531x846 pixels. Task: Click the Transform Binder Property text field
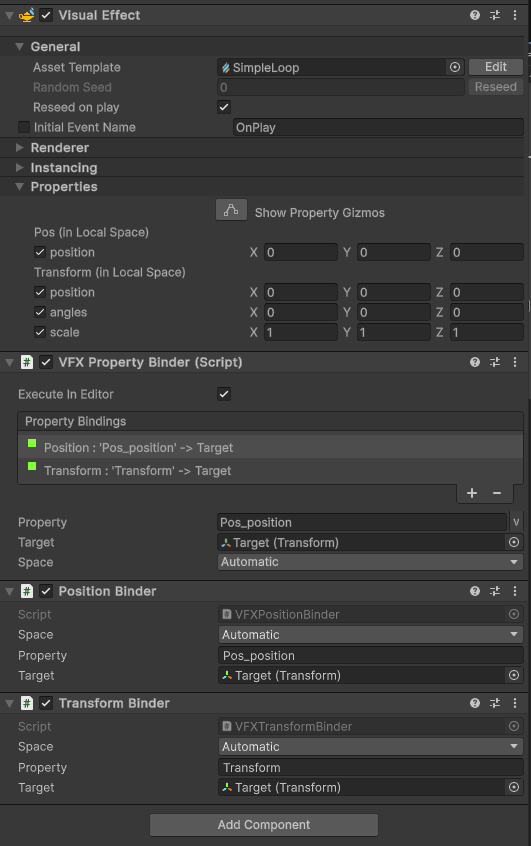click(x=371, y=767)
